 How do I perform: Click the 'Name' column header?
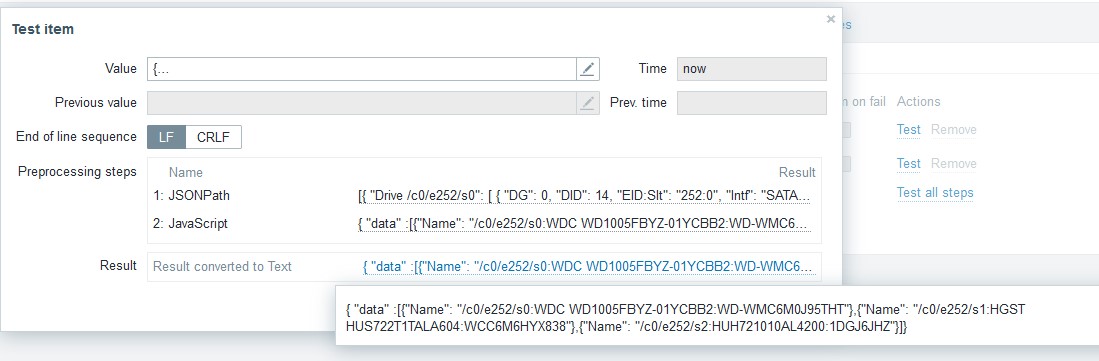tap(186, 172)
